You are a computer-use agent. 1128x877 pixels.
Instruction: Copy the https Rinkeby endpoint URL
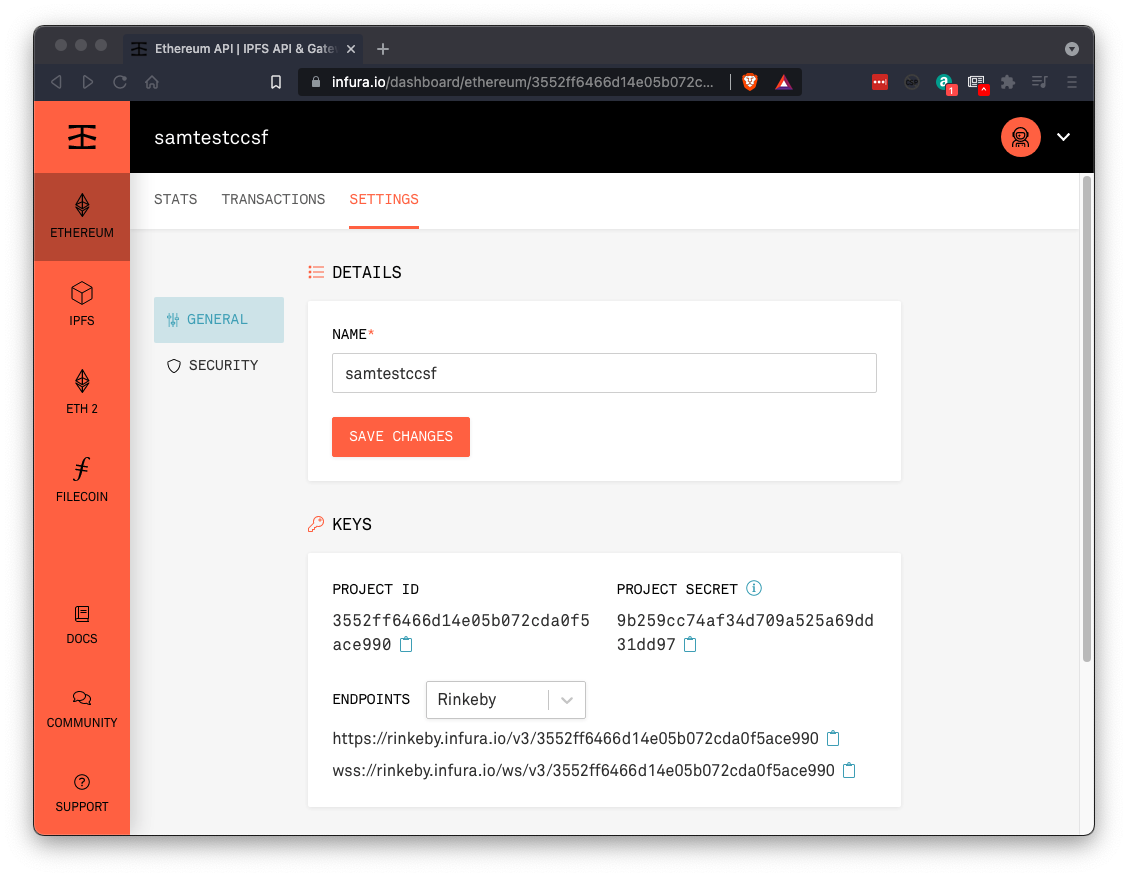[833, 738]
